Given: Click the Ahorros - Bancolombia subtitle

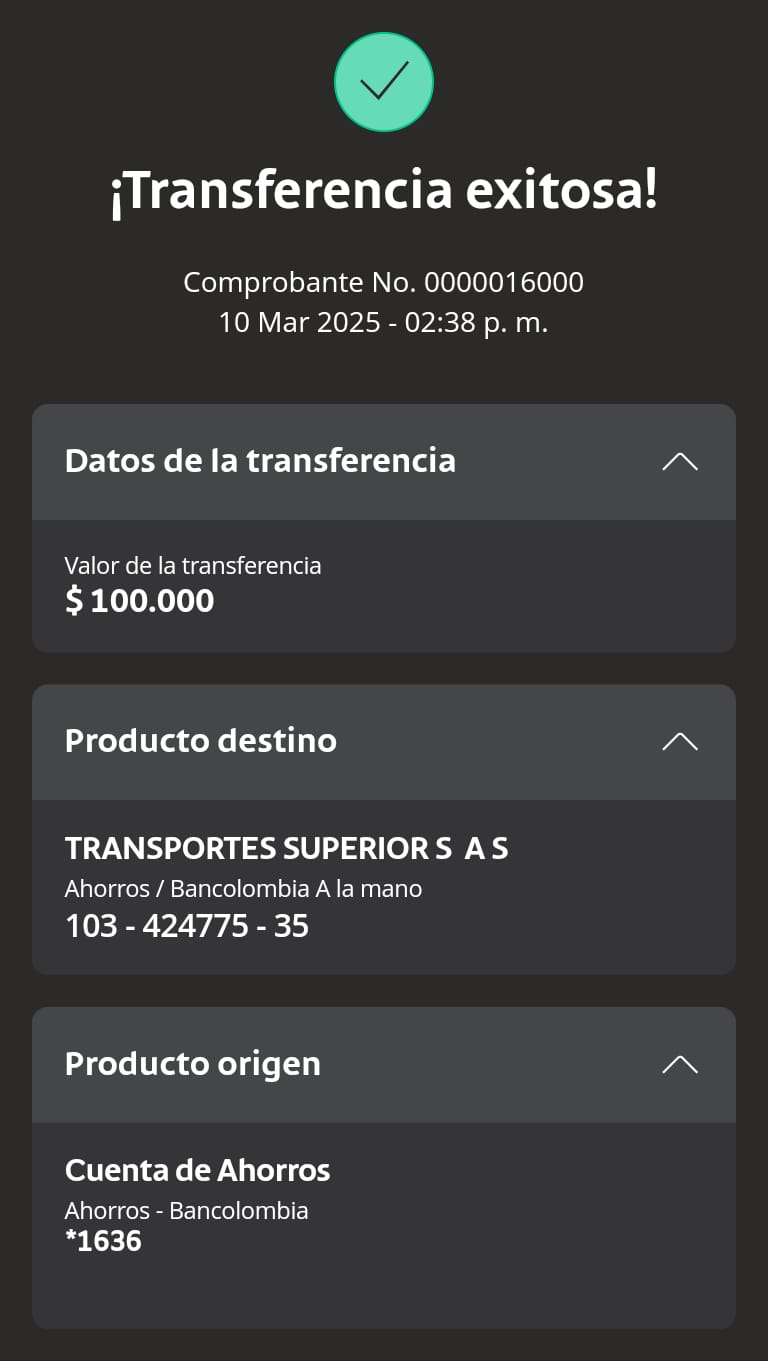Looking at the screenshot, I should (187, 1211).
